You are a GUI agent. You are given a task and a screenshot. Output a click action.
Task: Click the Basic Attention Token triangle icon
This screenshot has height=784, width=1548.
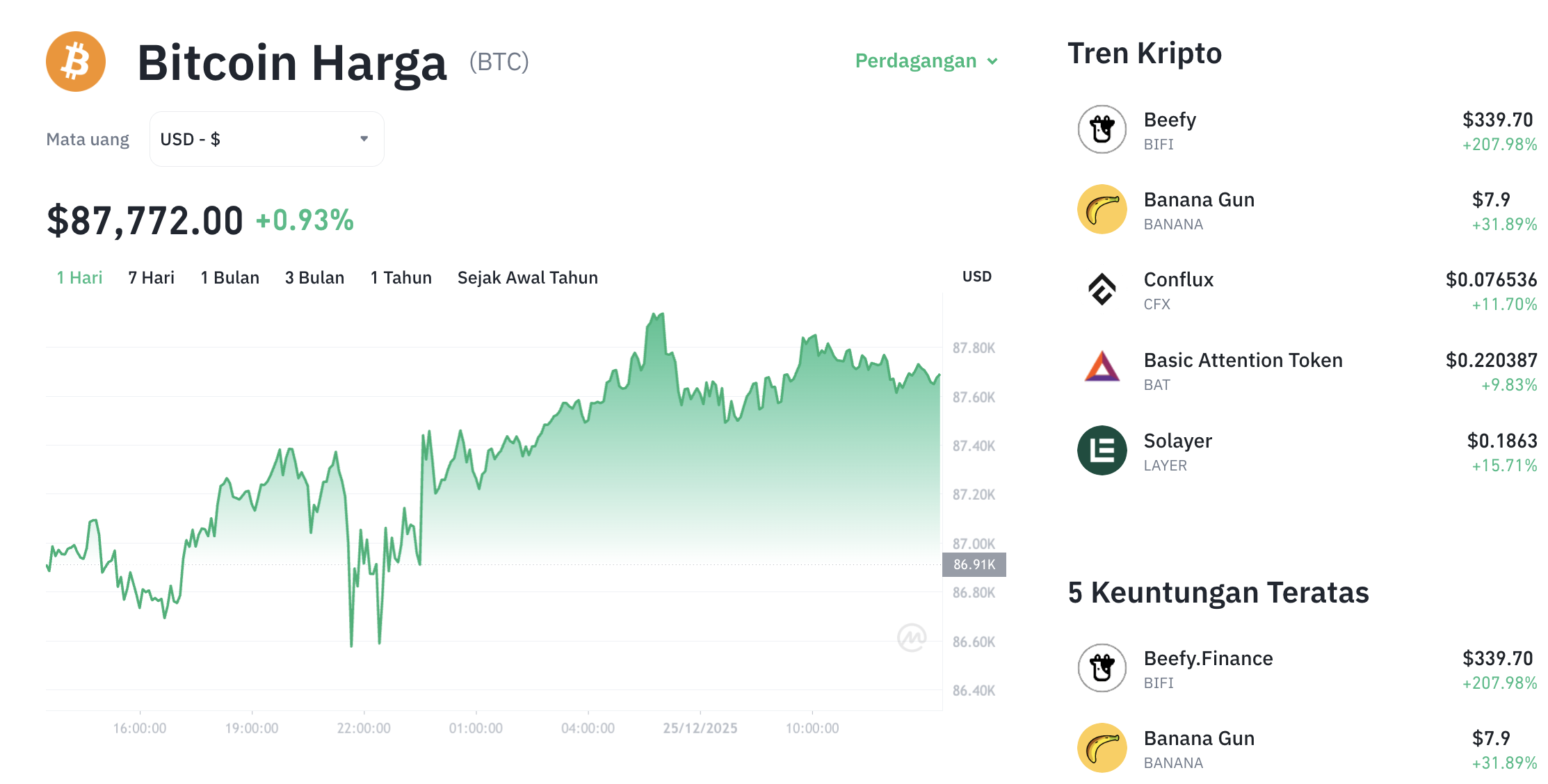pyautogui.click(x=1101, y=370)
